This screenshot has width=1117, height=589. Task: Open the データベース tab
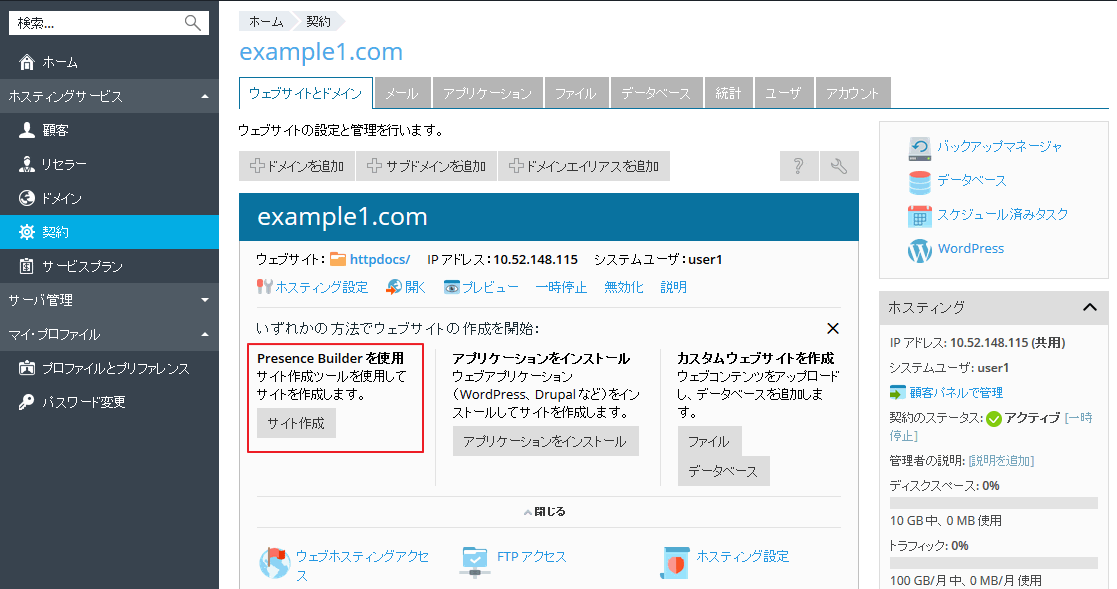coord(655,93)
